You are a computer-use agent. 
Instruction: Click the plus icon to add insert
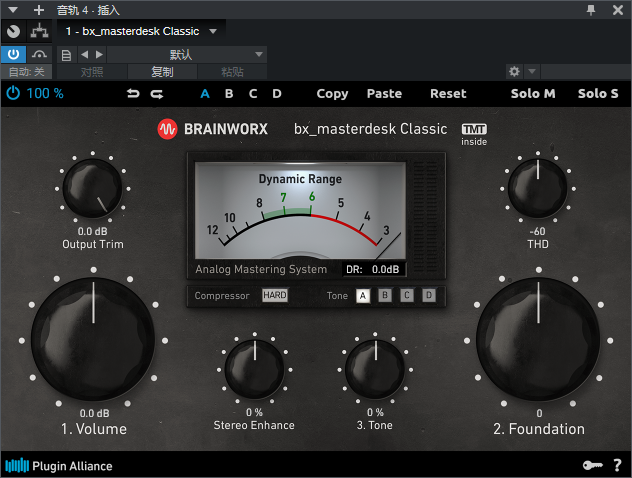(39, 10)
